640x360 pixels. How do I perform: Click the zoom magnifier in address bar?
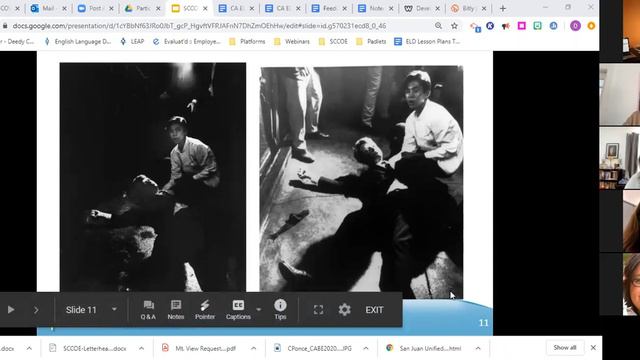tap(438, 26)
